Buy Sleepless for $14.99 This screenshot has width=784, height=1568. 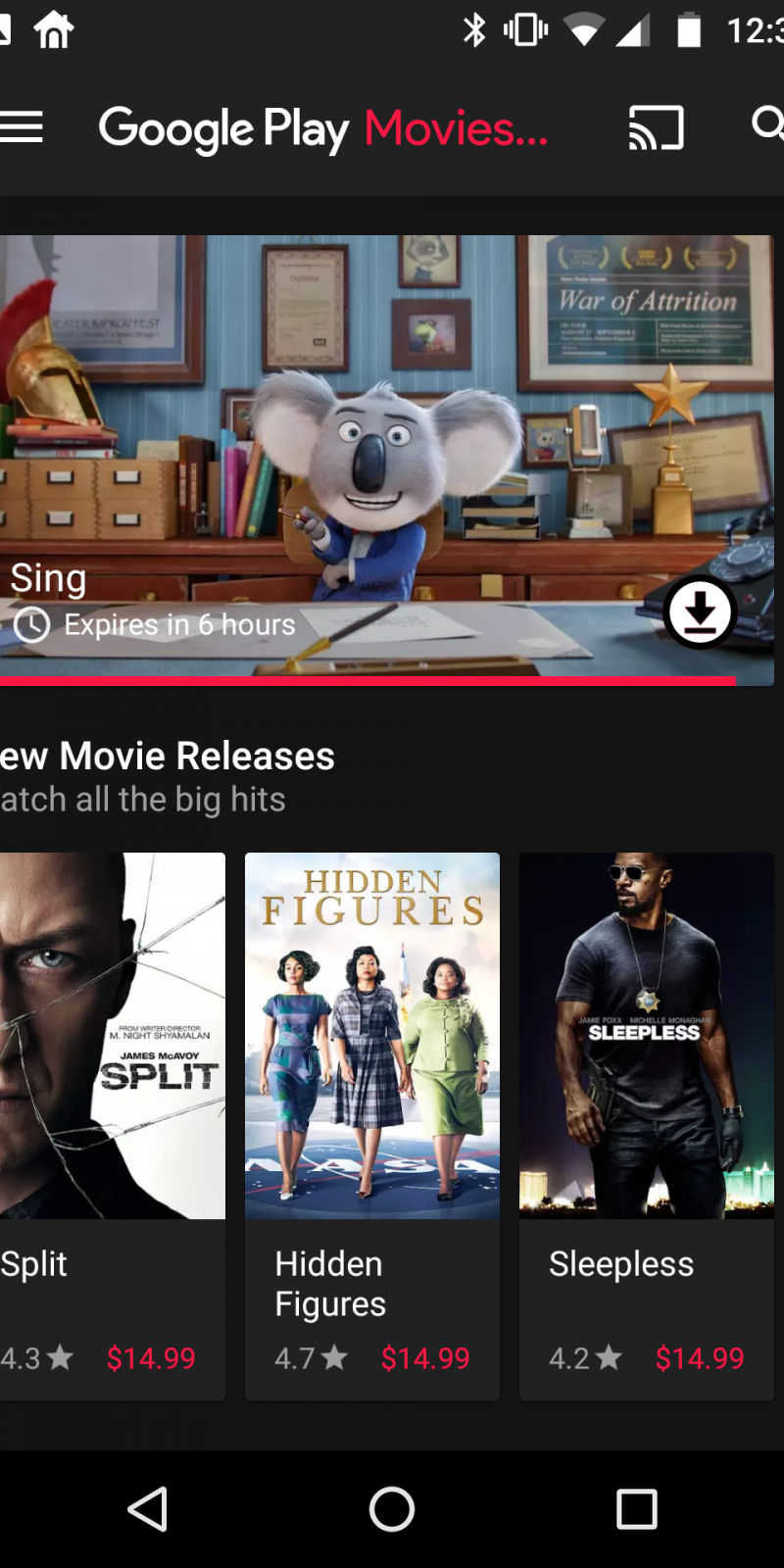[700, 1358]
